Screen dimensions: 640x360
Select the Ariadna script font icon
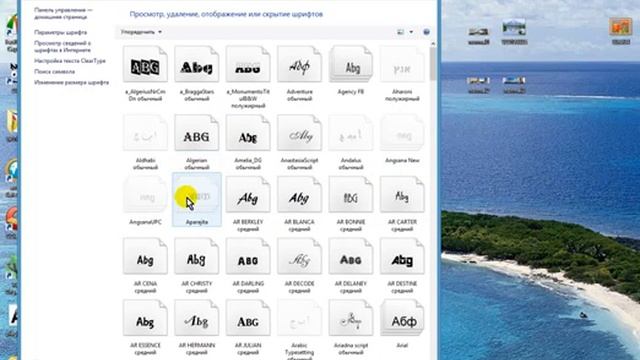(x=351, y=318)
